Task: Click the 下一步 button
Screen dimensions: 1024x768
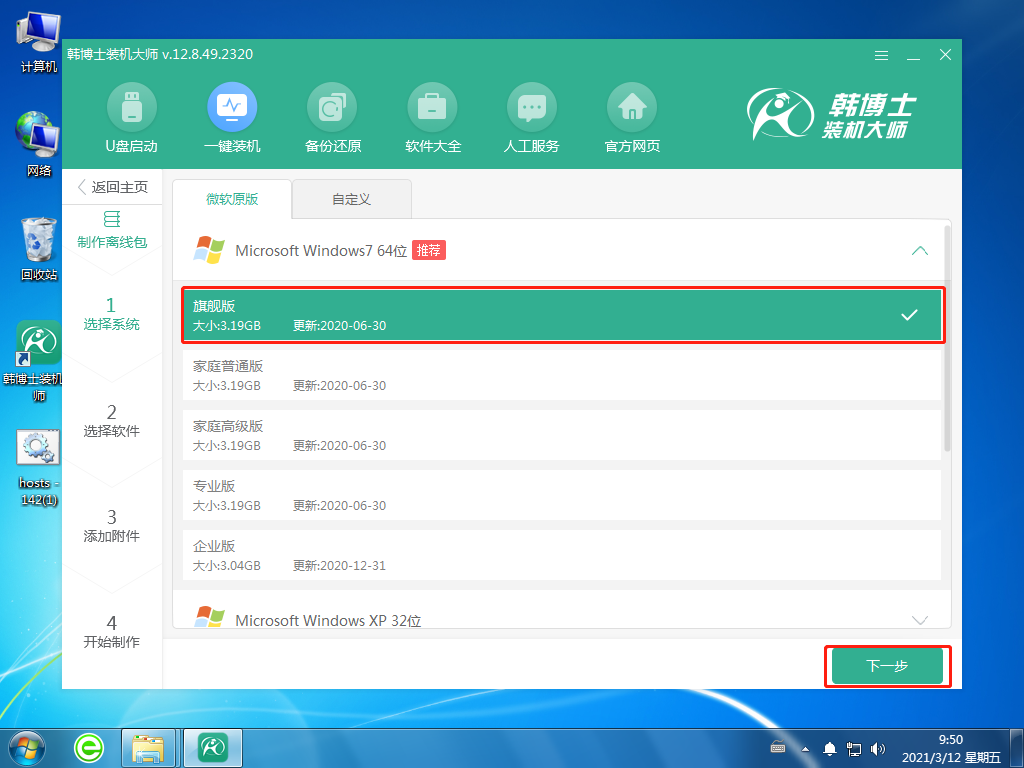Action: [887, 666]
